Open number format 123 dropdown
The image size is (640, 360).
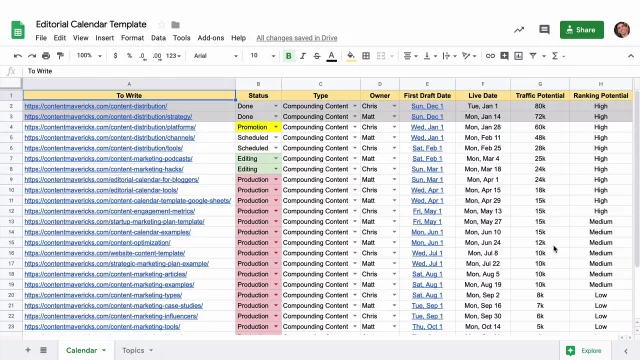point(173,56)
